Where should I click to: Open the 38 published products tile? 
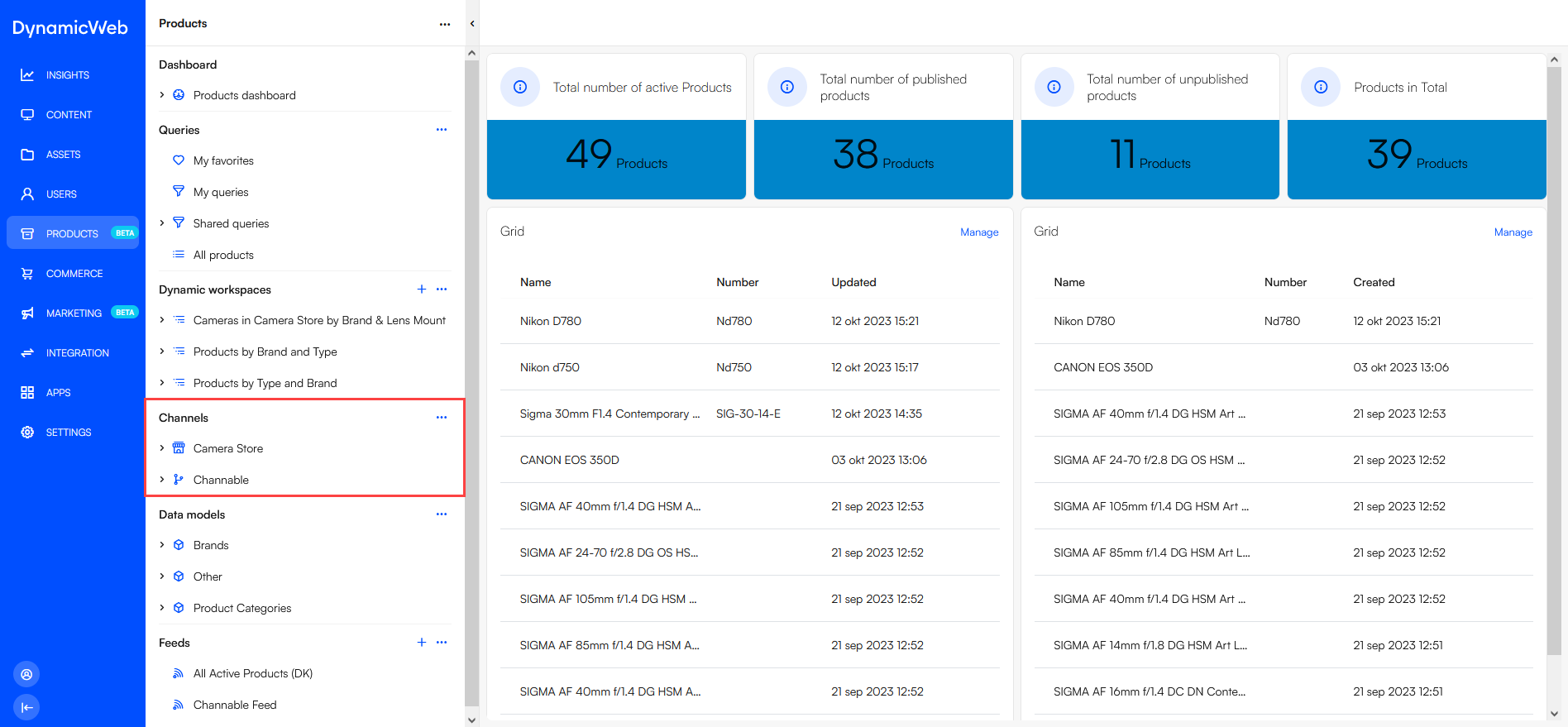[x=883, y=160]
